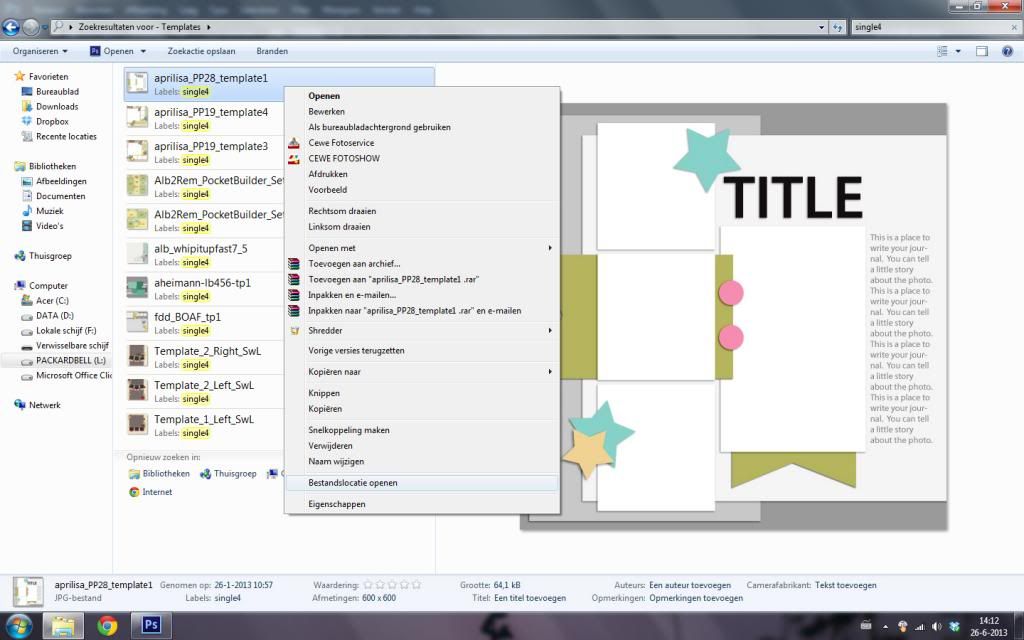Open Bureaublad in favorites
The image size is (1024, 640).
57,91
